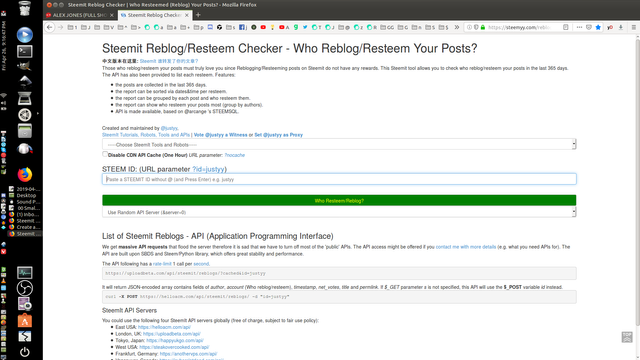Open Use Random API Server dropdown

pyautogui.click(x=339, y=212)
